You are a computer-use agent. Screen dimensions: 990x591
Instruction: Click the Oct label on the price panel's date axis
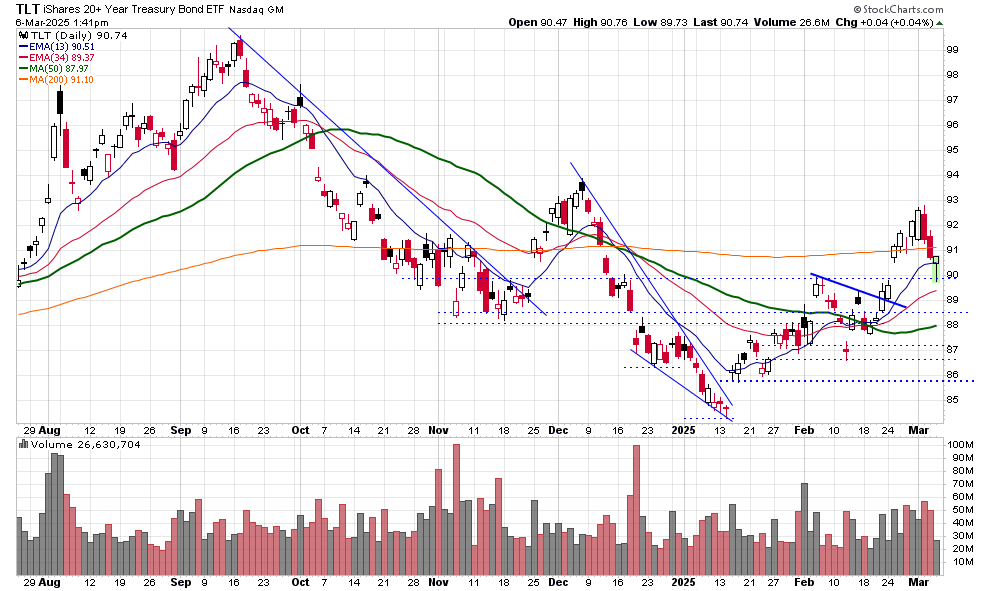point(301,431)
